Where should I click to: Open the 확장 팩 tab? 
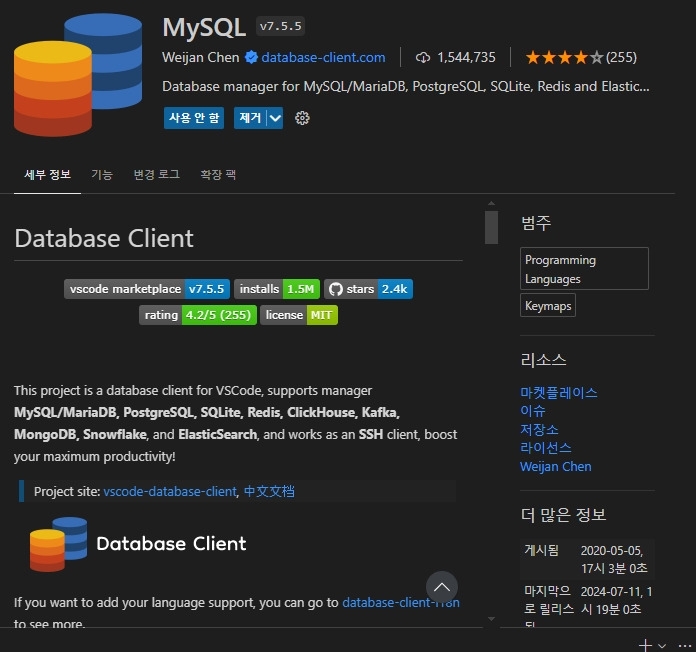[x=218, y=174]
